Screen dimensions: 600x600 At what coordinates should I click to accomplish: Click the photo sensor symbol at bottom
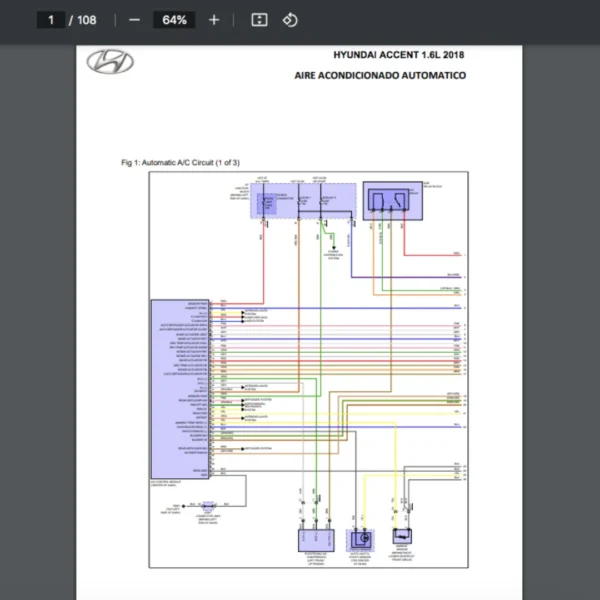(x=360, y=539)
